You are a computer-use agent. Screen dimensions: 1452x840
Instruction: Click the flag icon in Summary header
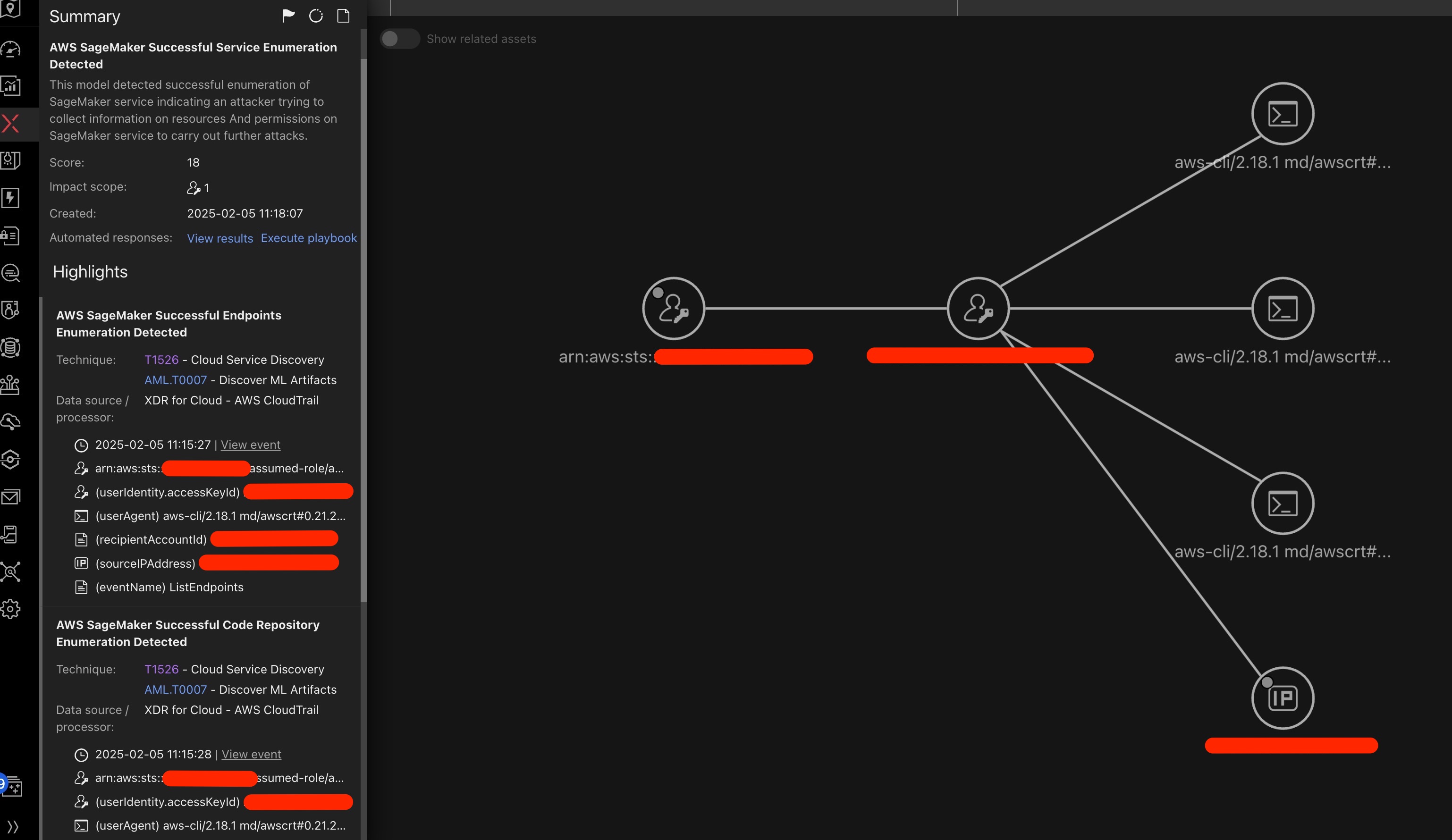tap(289, 16)
